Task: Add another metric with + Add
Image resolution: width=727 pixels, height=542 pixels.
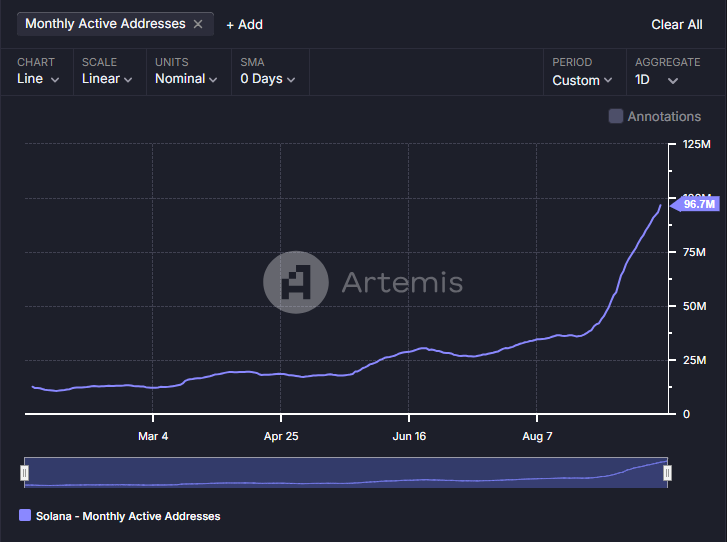Action: point(244,25)
